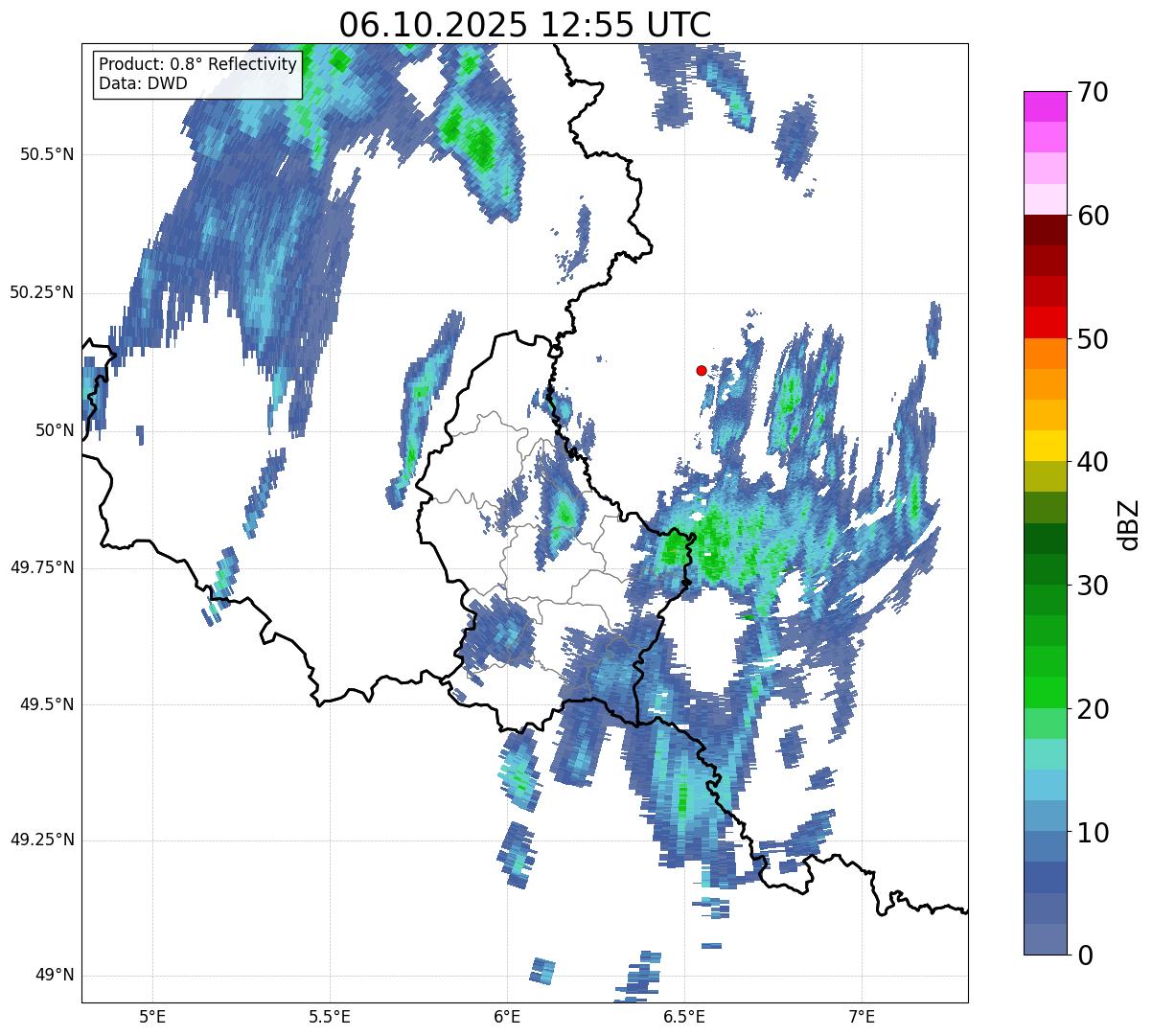The height and width of the screenshot is (1036, 1152).
Task: Click the "Data: DWD" text
Action: tap(144, 83)
